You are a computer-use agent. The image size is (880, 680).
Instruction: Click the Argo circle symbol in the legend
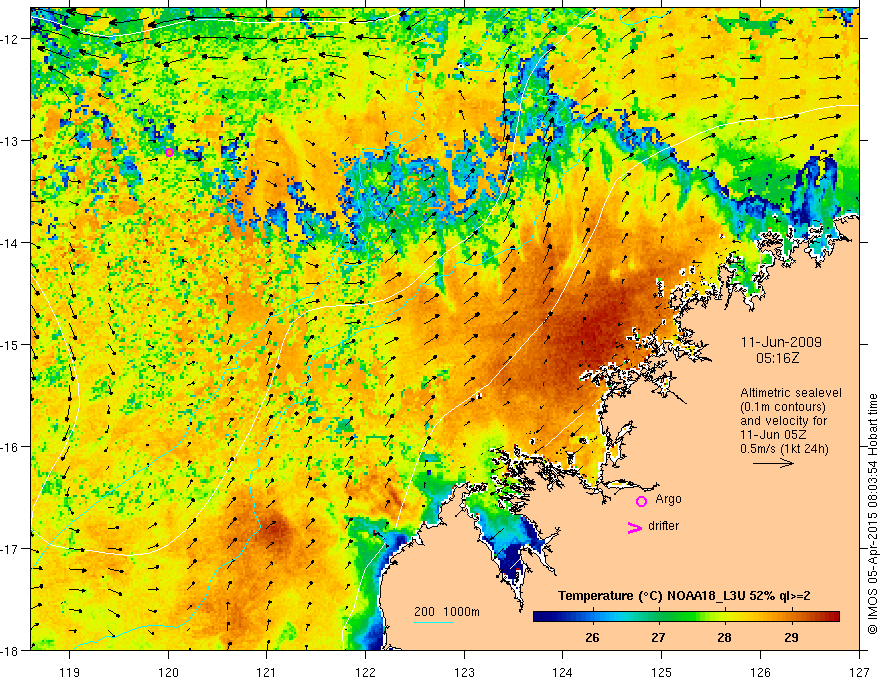(x=641, y=501)
